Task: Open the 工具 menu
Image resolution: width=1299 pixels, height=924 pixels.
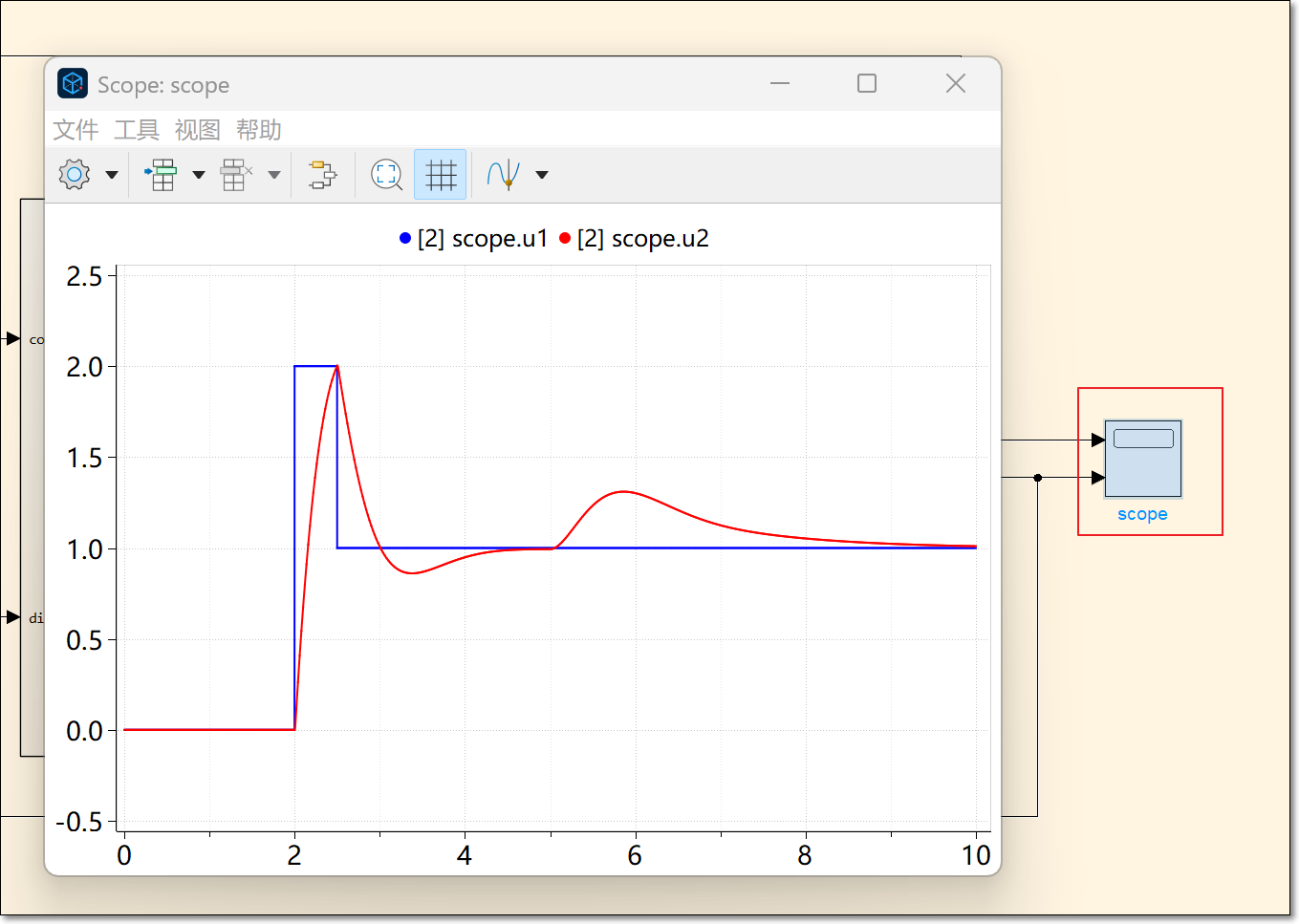Action: [137, 129]
